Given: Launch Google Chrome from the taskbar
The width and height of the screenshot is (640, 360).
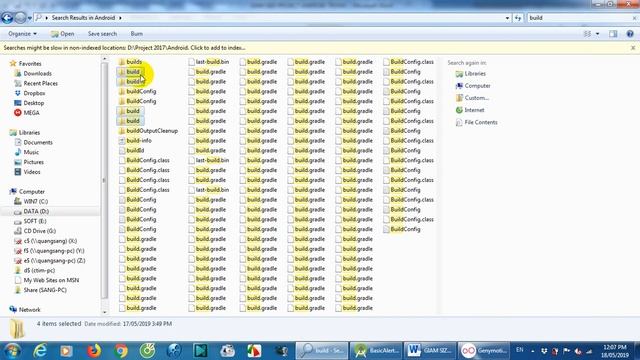Looking at the screenshot, I should 120,351.
